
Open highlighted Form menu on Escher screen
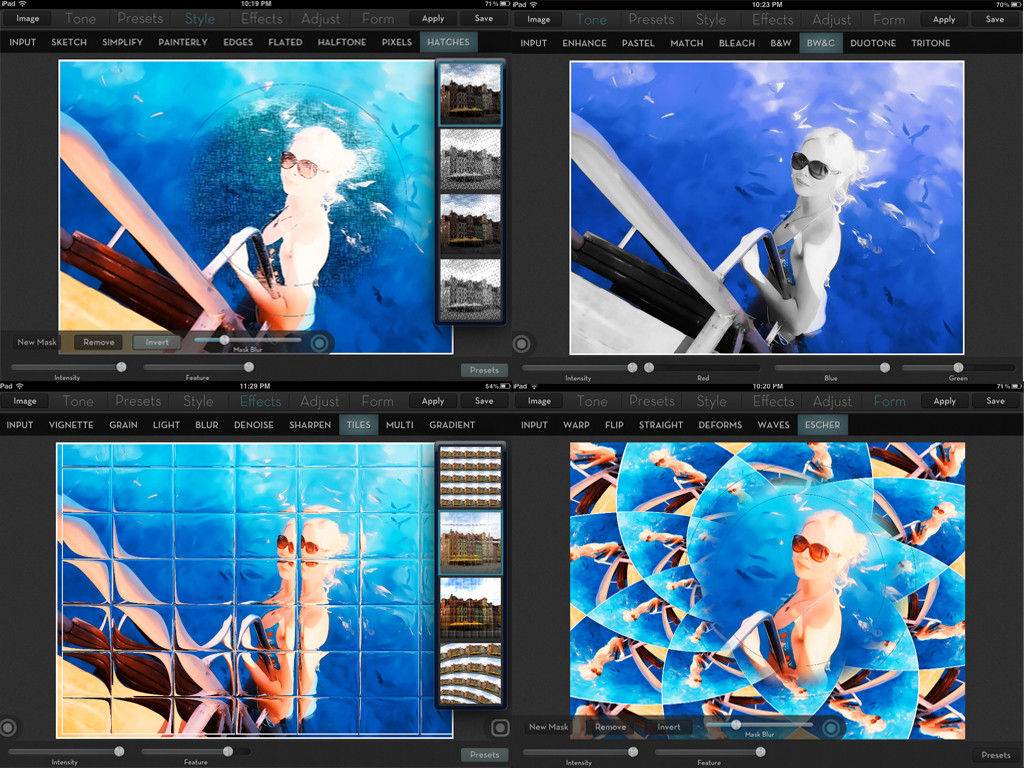pos(889,401)
